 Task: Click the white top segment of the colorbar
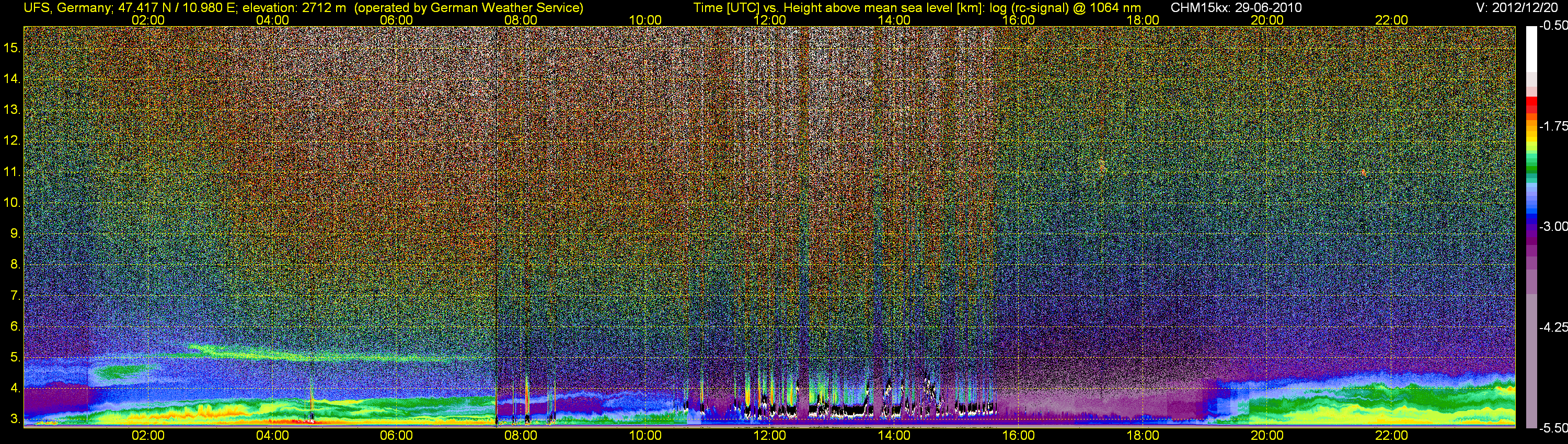coord(1531,49)
